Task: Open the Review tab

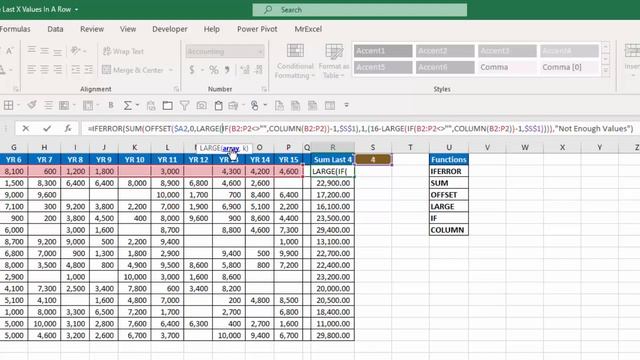Action: coord(92,29)
